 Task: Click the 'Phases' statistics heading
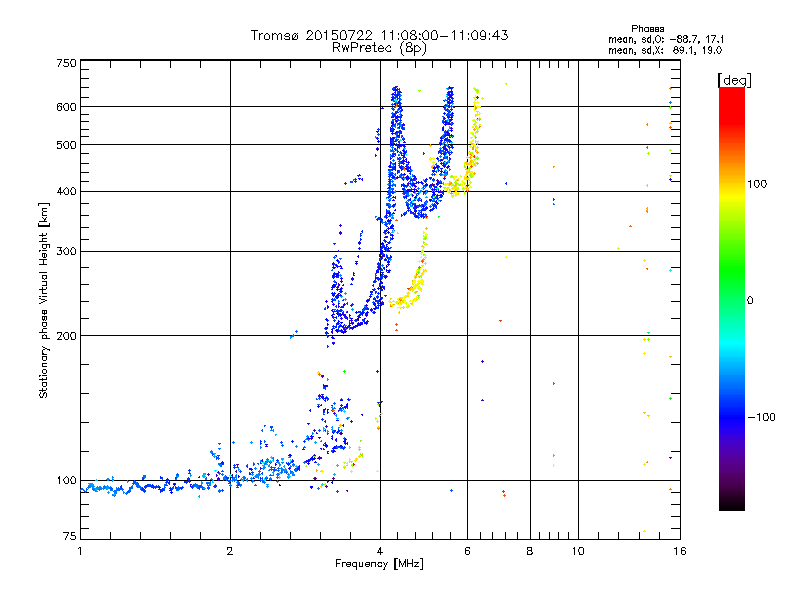(647, 29)
